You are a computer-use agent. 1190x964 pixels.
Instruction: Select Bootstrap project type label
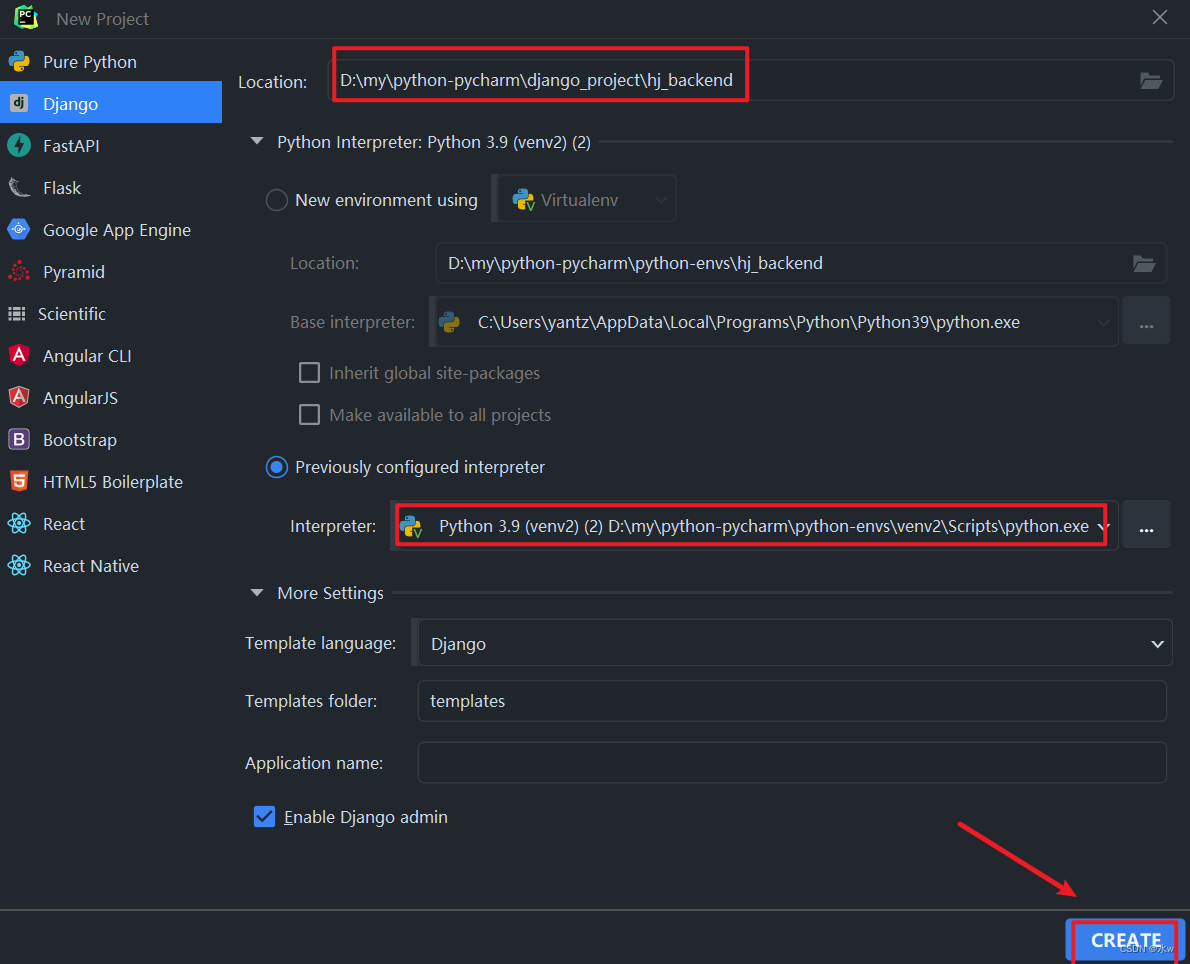pyautogui.click(x=80, y=439)
